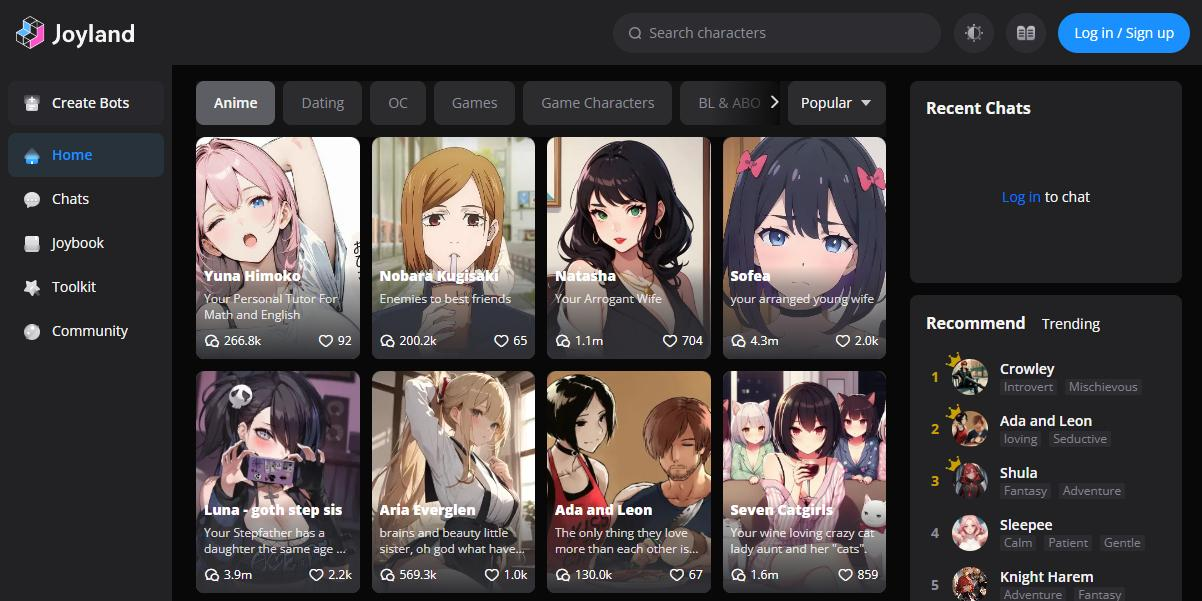Click chat count icon on Natasha card
The height and width of the screenshot is (601, 1202).
[563, 341]
